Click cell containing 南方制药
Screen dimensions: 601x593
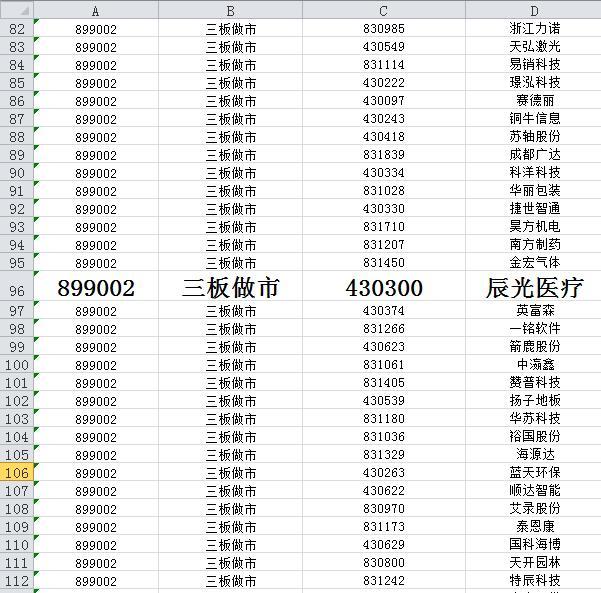point(534,244)
